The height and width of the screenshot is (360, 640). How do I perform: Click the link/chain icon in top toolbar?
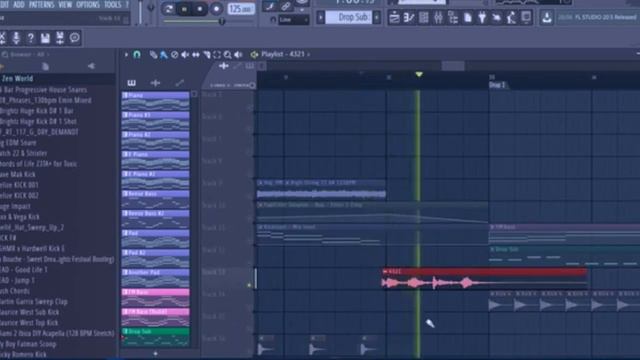click(x=286, y=6)
